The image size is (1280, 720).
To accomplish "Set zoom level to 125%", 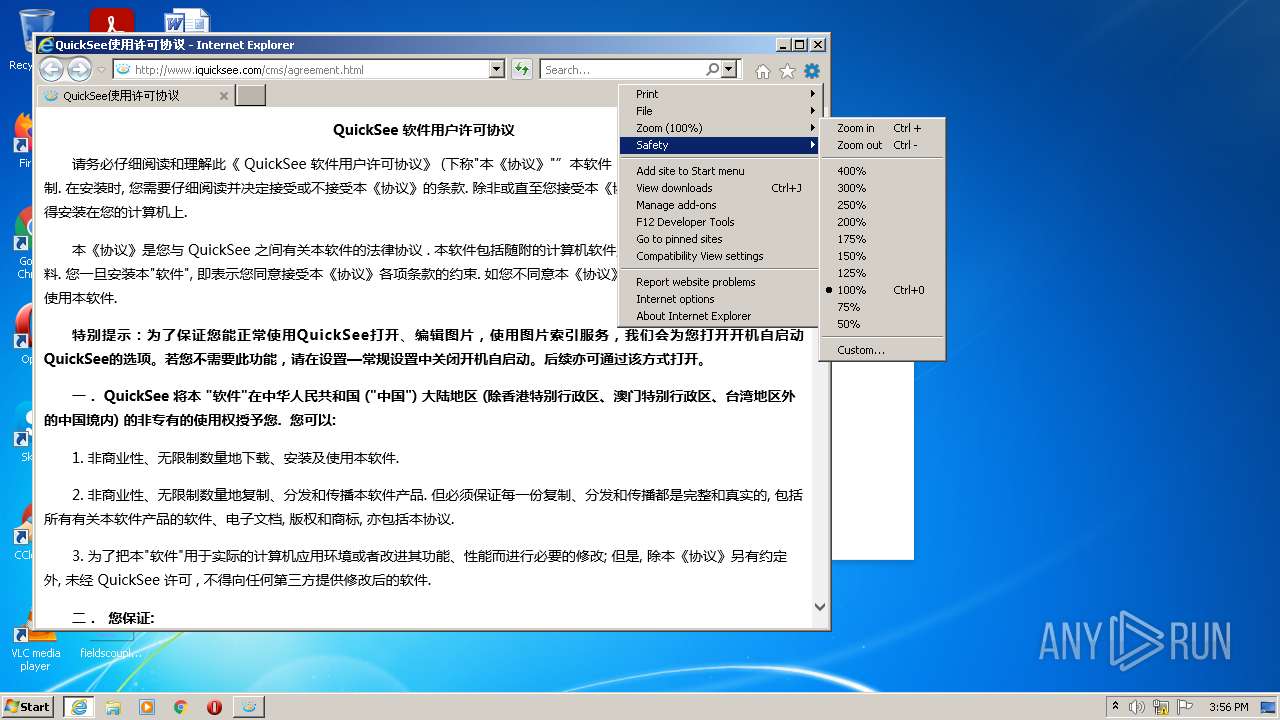I will click(882, 273).
